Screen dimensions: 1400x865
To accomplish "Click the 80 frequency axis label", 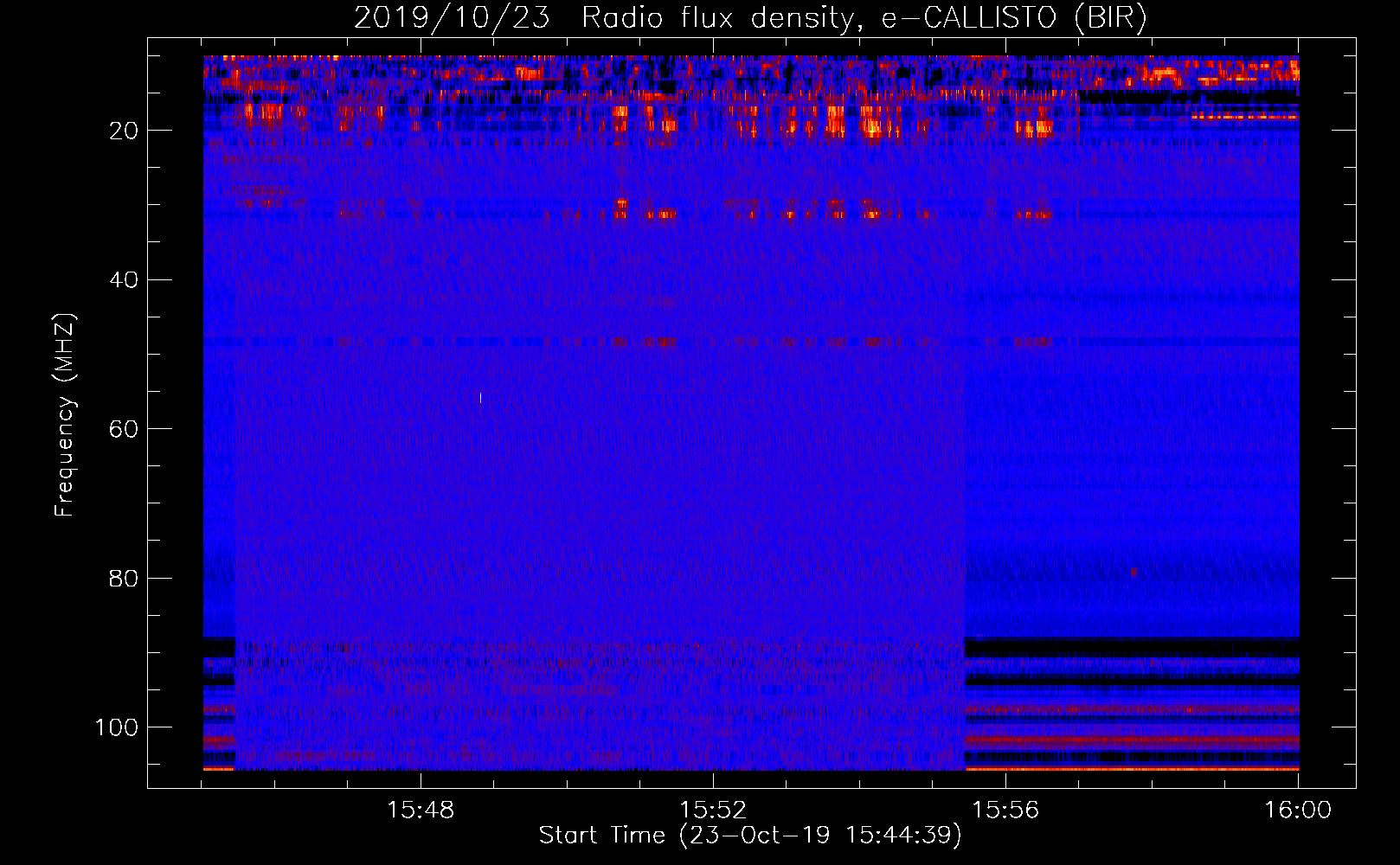I will (x=124, y=579).
